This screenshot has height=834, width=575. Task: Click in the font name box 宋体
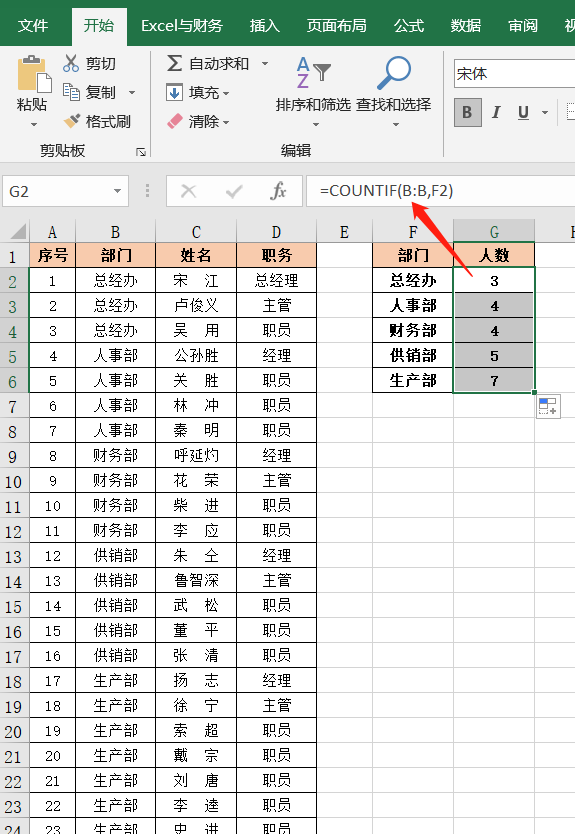(x=514, y=73)
